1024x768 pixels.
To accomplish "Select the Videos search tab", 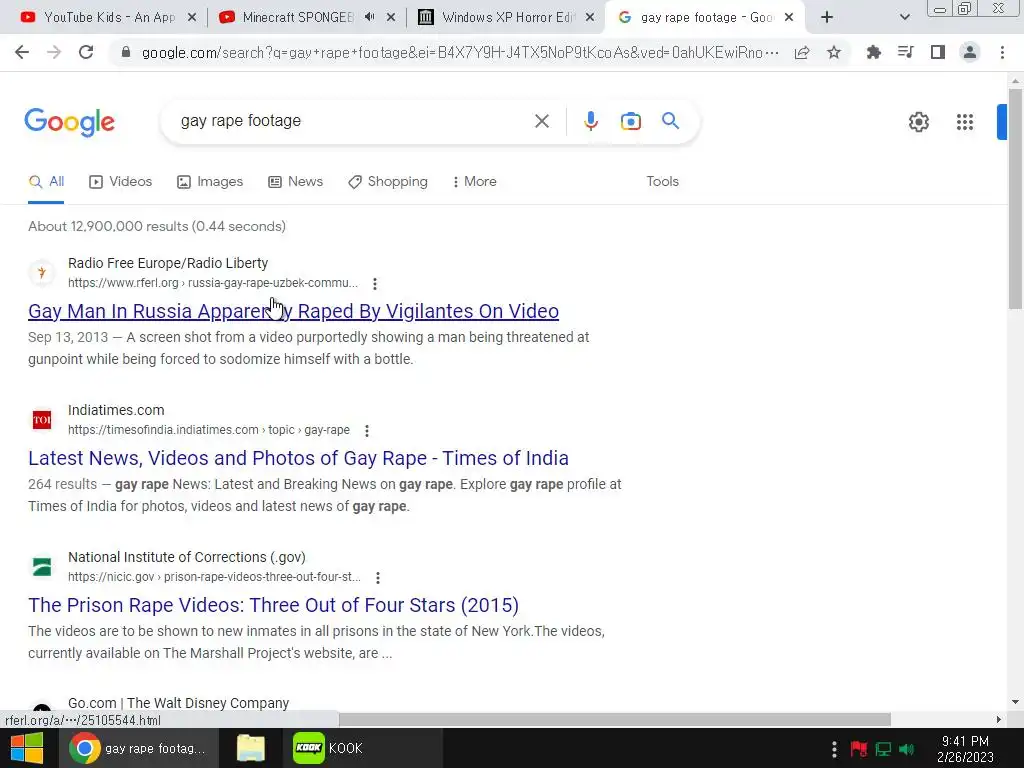I will pyautogui.click(x=120, y=182).
